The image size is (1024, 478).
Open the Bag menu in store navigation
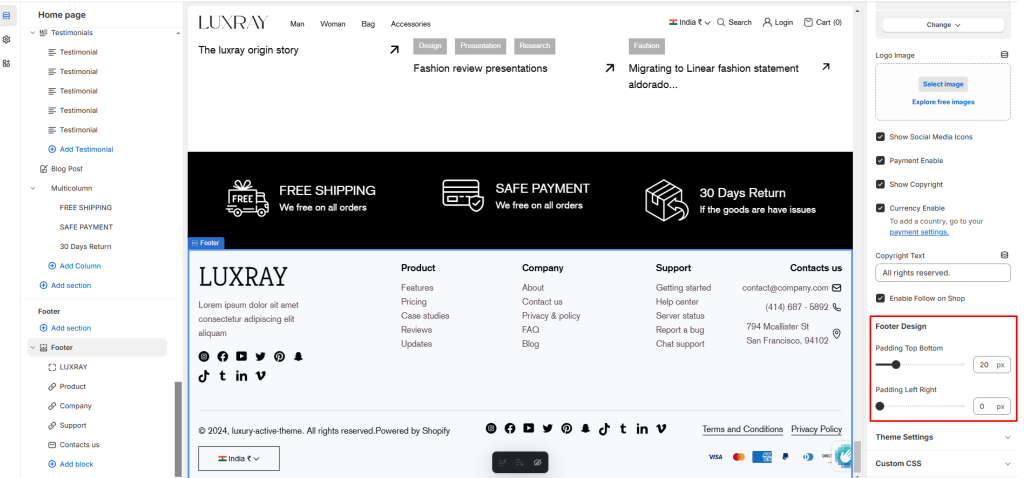coord(368,24)
